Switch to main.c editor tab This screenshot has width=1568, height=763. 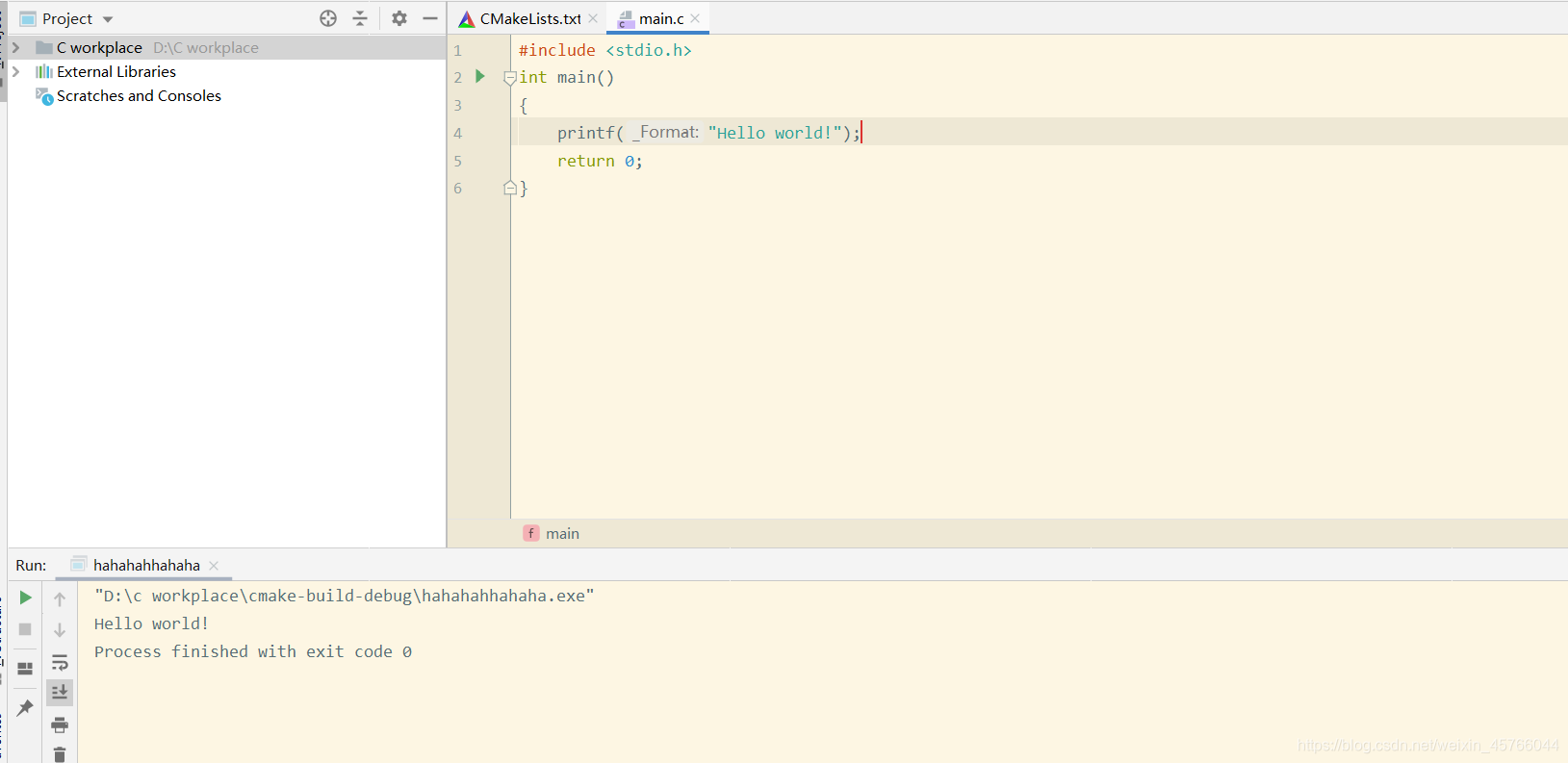coord(661,18)
